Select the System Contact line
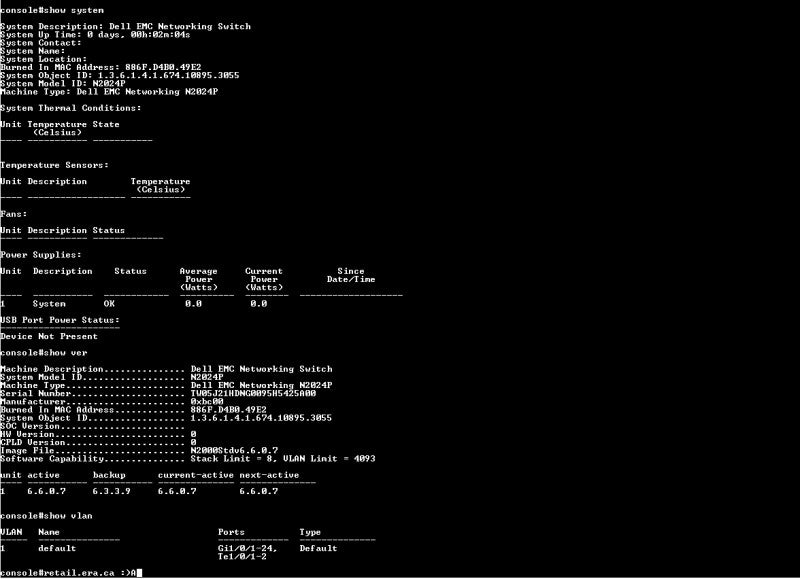800x579 pixels. pyautogui.click(x=41, y=43)
